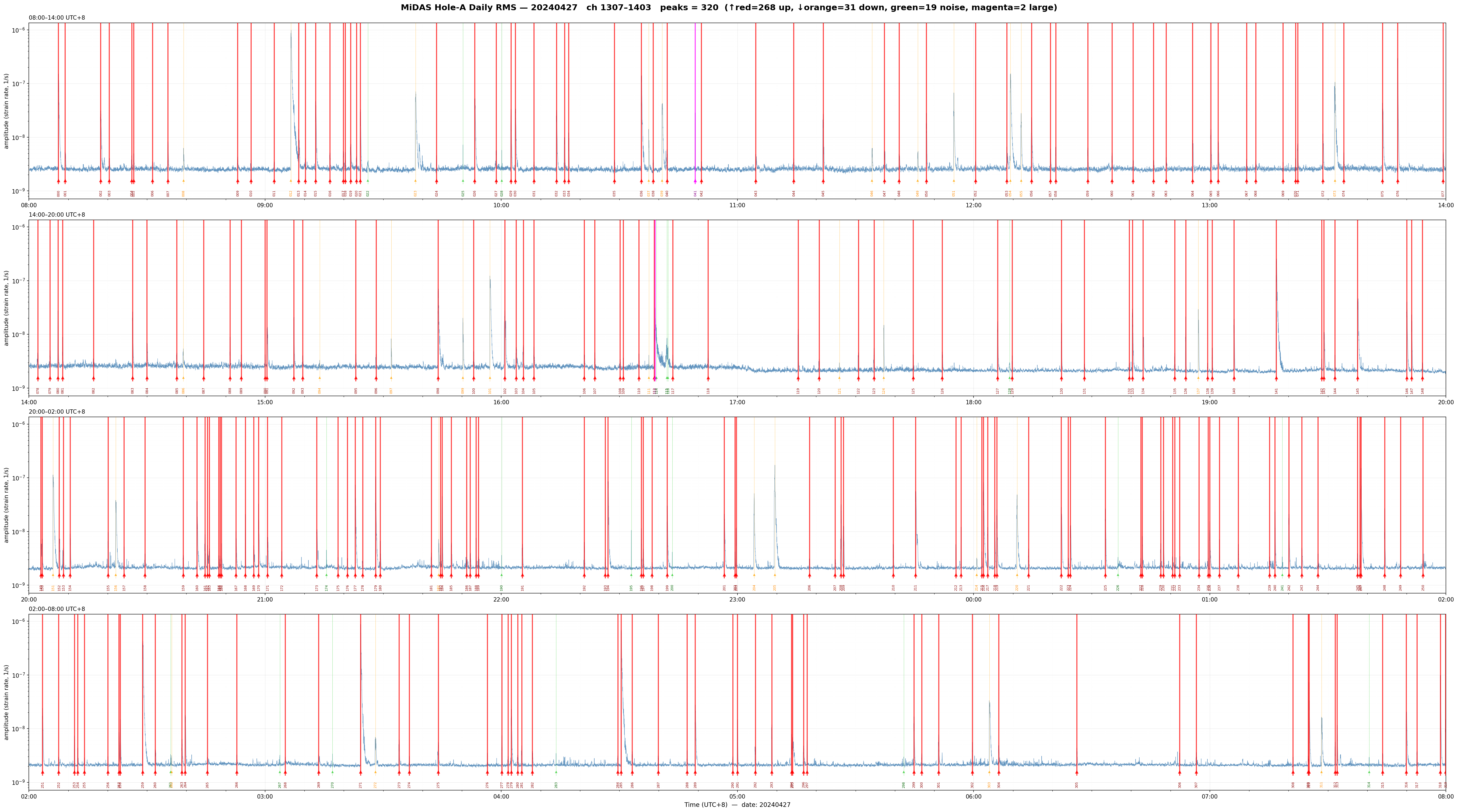Select the 12:00 time tick label

974,205
